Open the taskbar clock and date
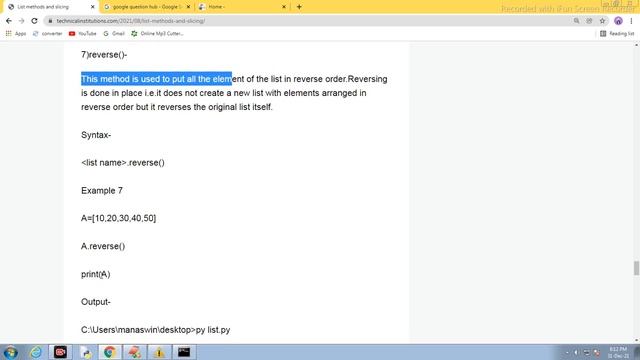640x360 pixels. click(618, 352)
